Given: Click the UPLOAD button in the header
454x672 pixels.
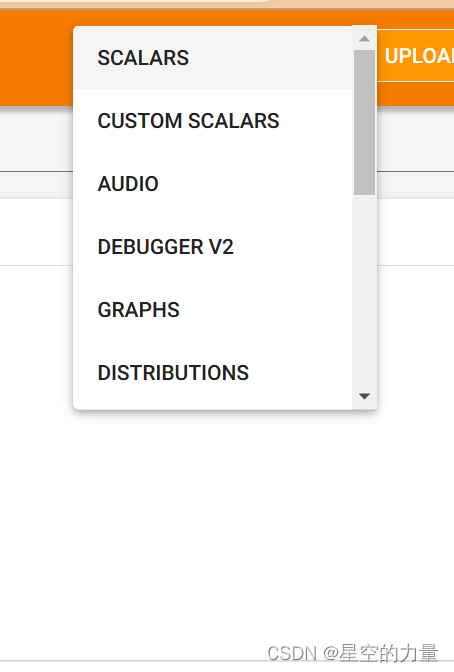Looking at the screenshot, I should point(415,56).
